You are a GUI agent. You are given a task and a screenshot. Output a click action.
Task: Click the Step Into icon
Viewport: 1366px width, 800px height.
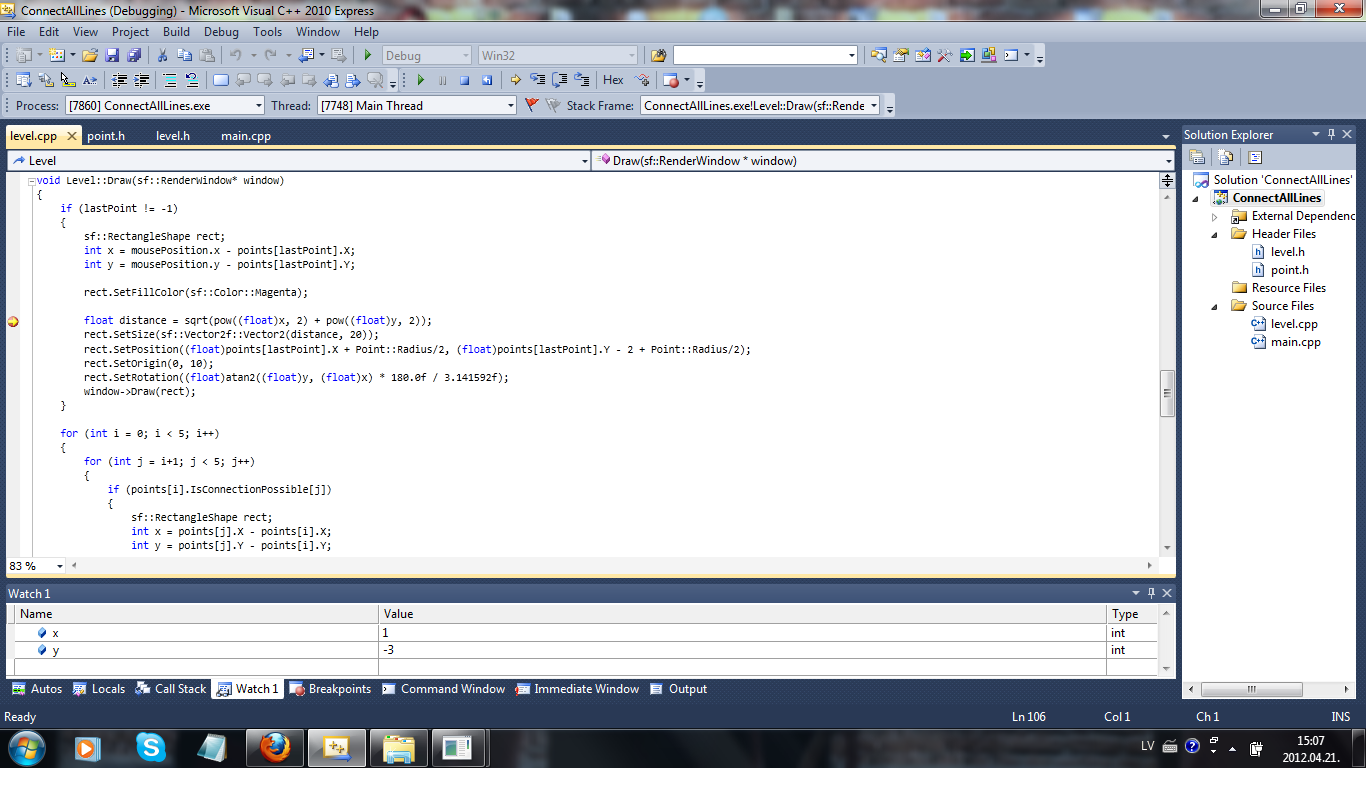tap(537, 80)
